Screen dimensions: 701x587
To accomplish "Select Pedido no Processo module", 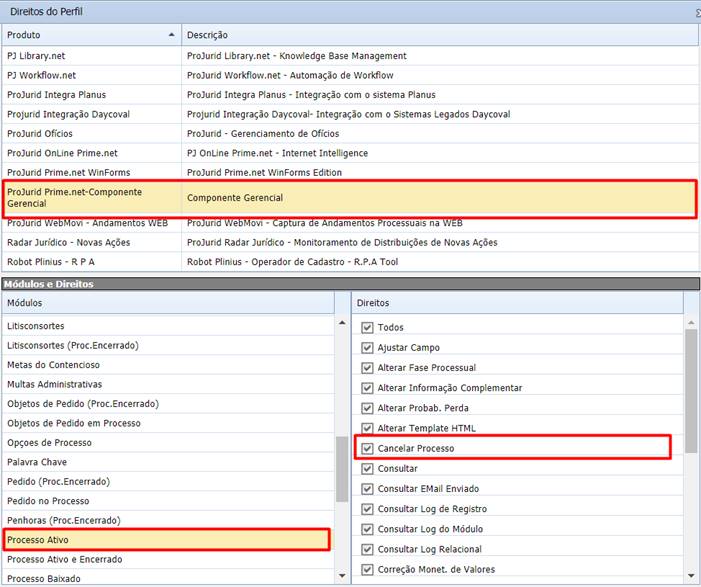I will [168, 501].
